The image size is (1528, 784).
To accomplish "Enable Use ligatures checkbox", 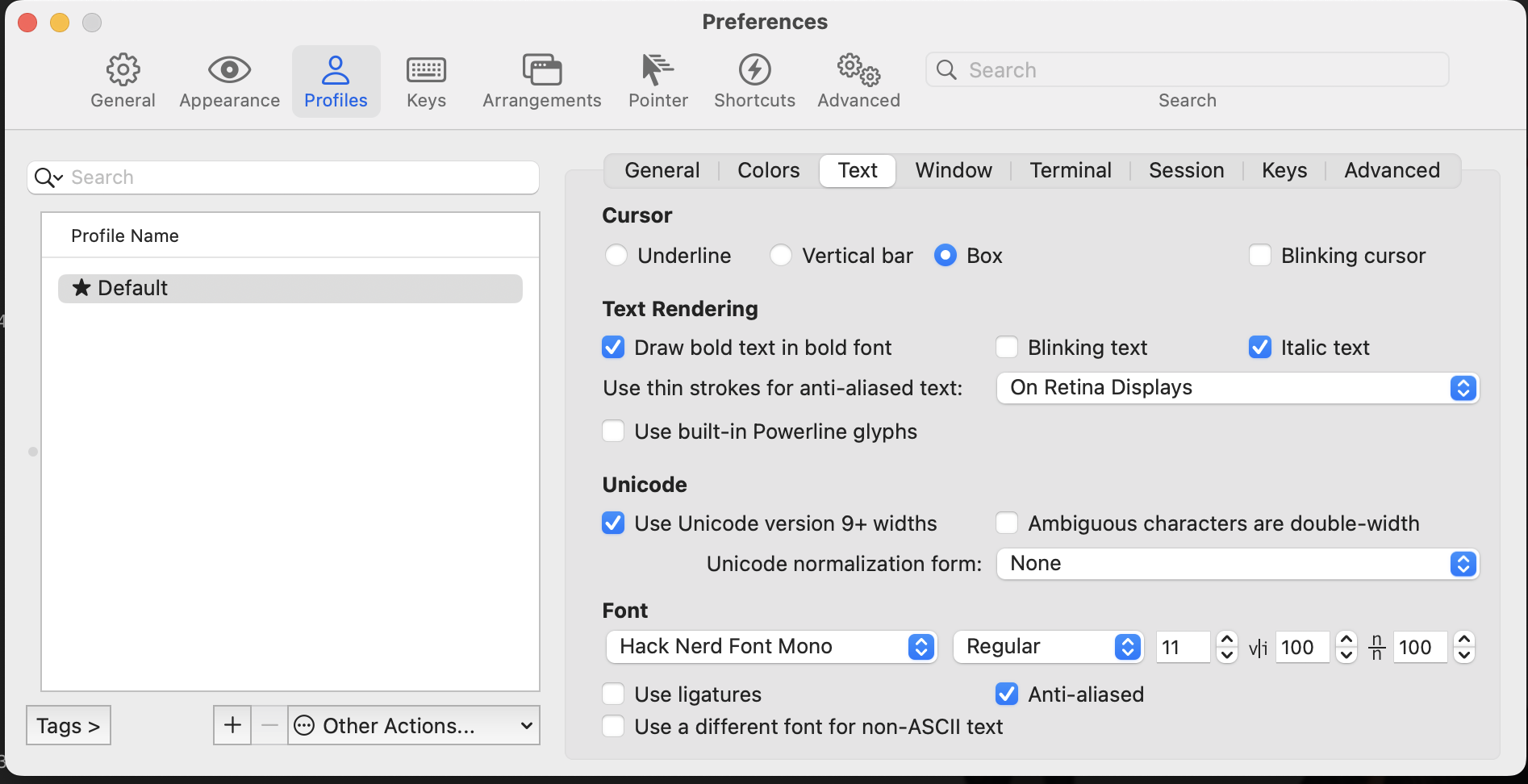I will pos(614,694).
